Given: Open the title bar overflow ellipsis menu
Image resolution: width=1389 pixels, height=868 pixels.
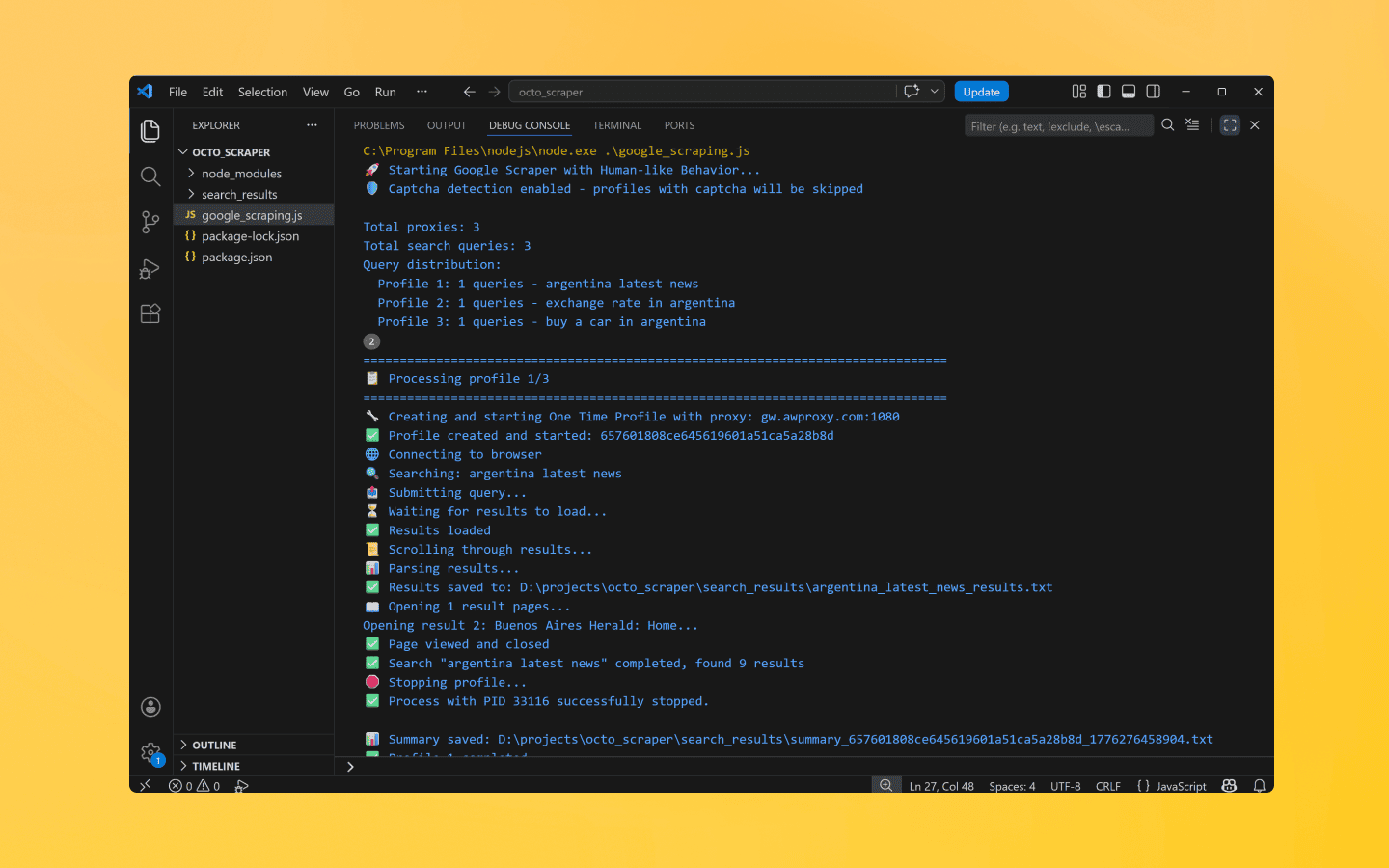Looking at the screenshot, I should pos(422,92).
